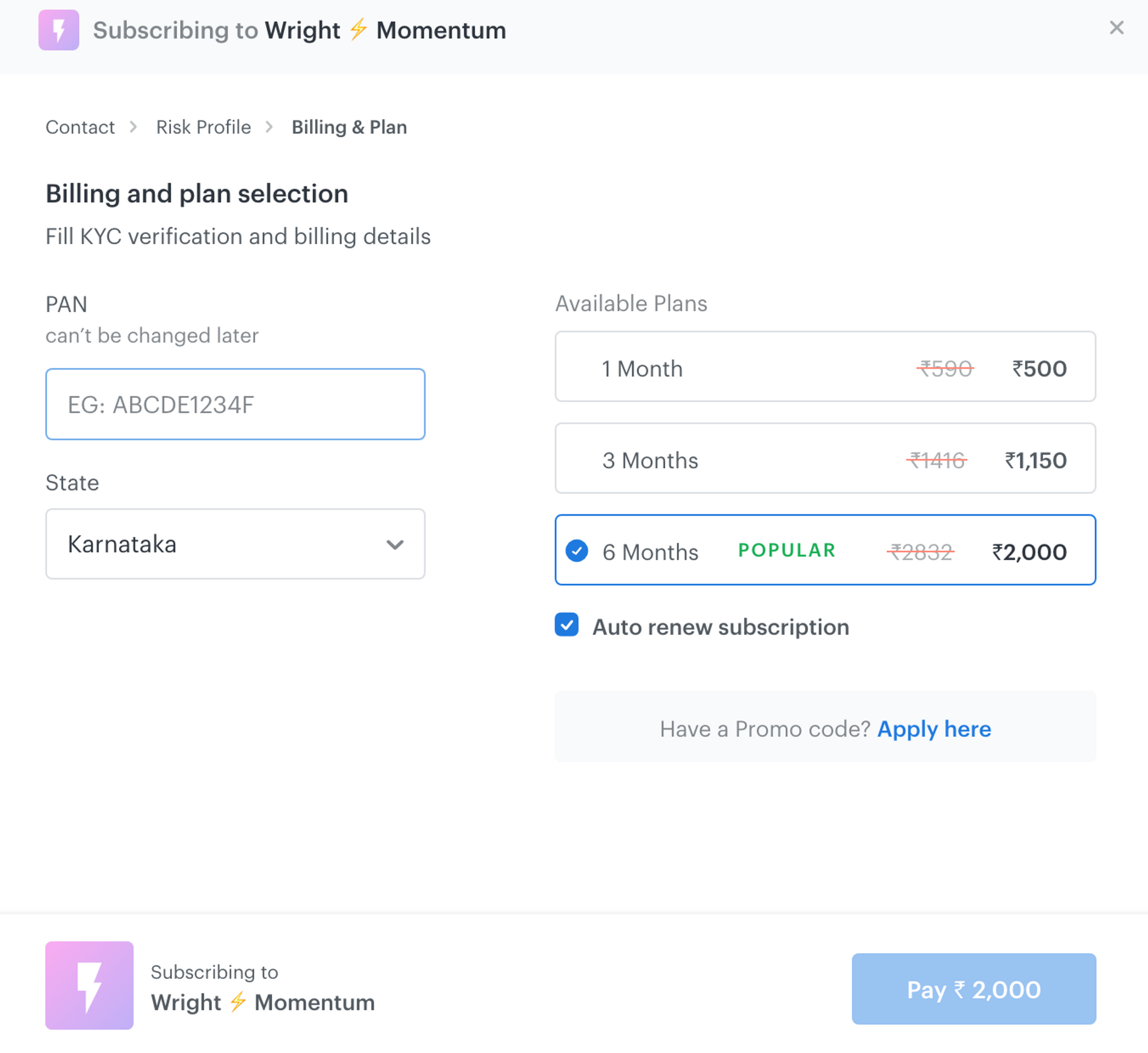The height and width of the screenshot is (1053, 1148).
Task: Click the Auto renew subscription label
Action: coord(720,627)
